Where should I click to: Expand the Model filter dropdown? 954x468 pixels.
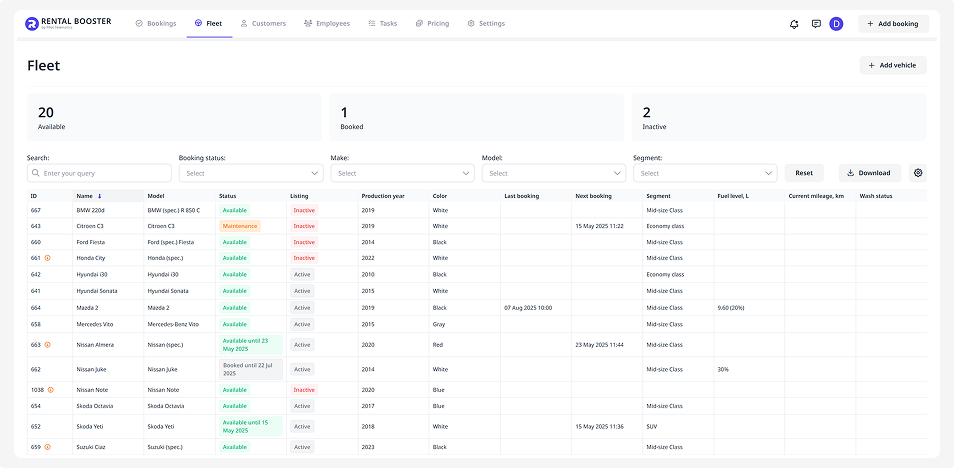(553, 173)
